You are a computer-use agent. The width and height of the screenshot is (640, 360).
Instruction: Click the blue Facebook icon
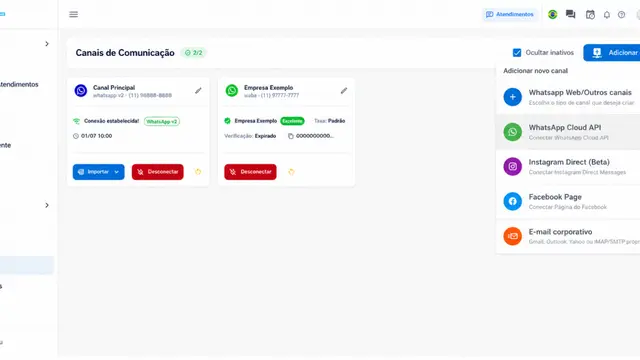(x=513, y=201)
